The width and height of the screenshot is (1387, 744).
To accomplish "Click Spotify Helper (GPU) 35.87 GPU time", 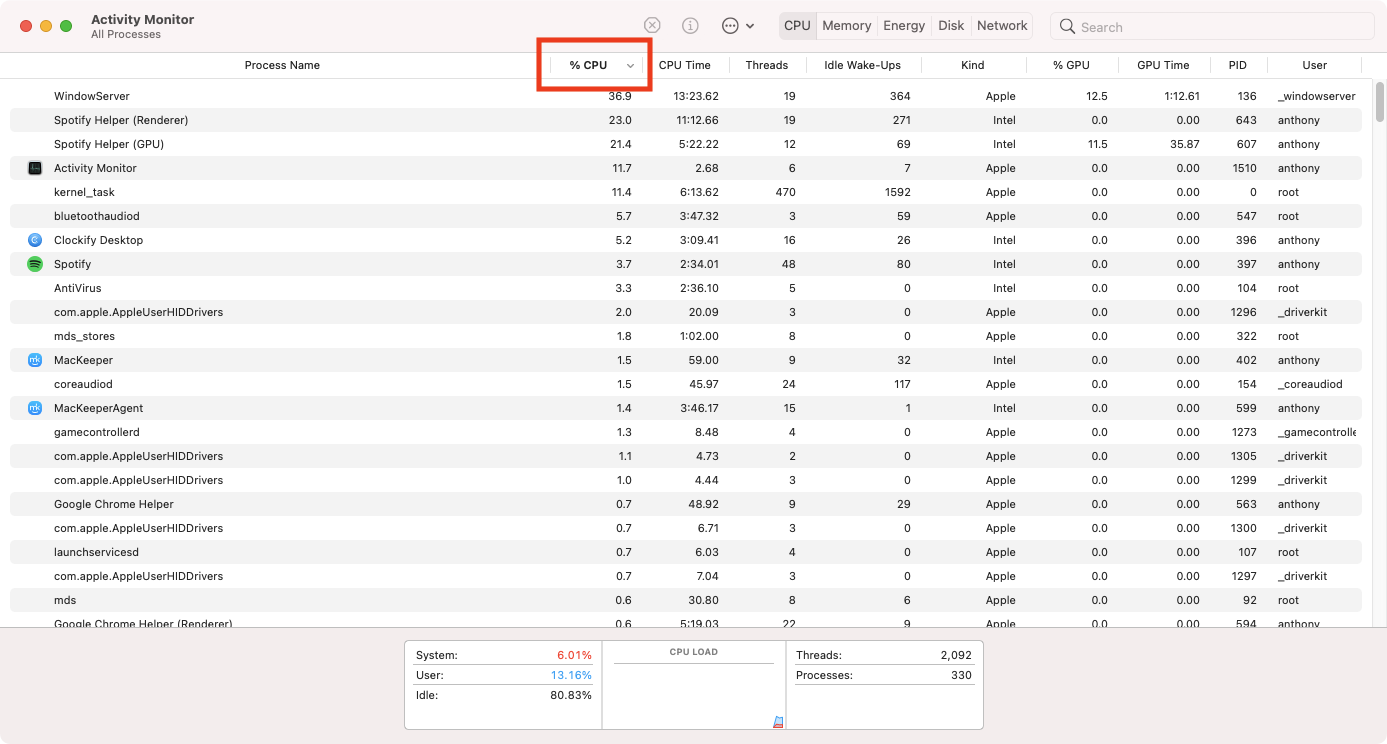I will (1185, 144).
